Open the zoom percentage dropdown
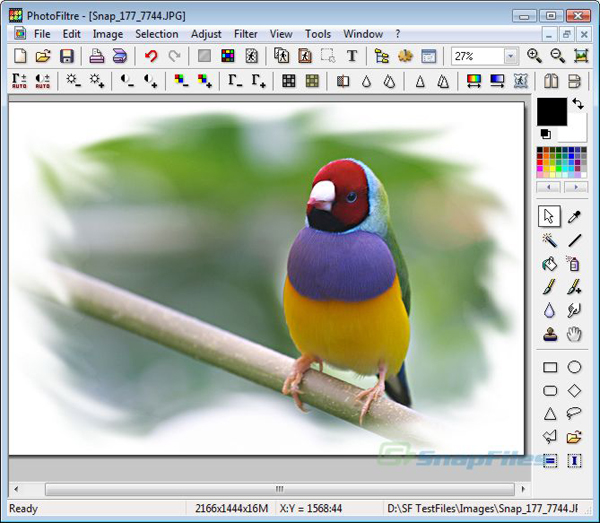The image size is (600, 523). (510, 57)
